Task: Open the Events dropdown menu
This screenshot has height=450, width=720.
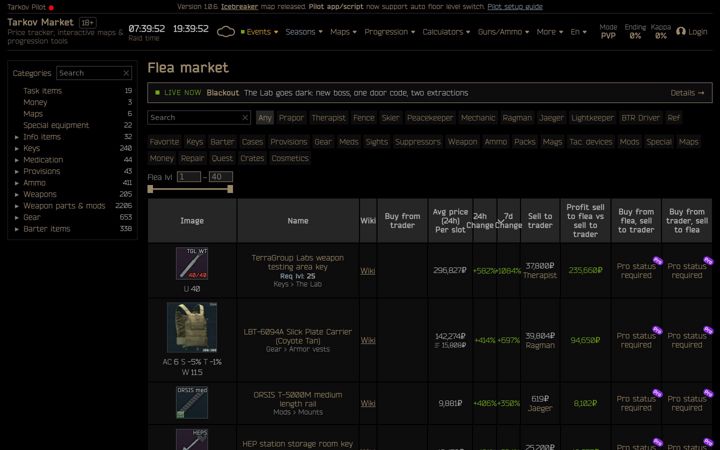Action: pos(259,32)
